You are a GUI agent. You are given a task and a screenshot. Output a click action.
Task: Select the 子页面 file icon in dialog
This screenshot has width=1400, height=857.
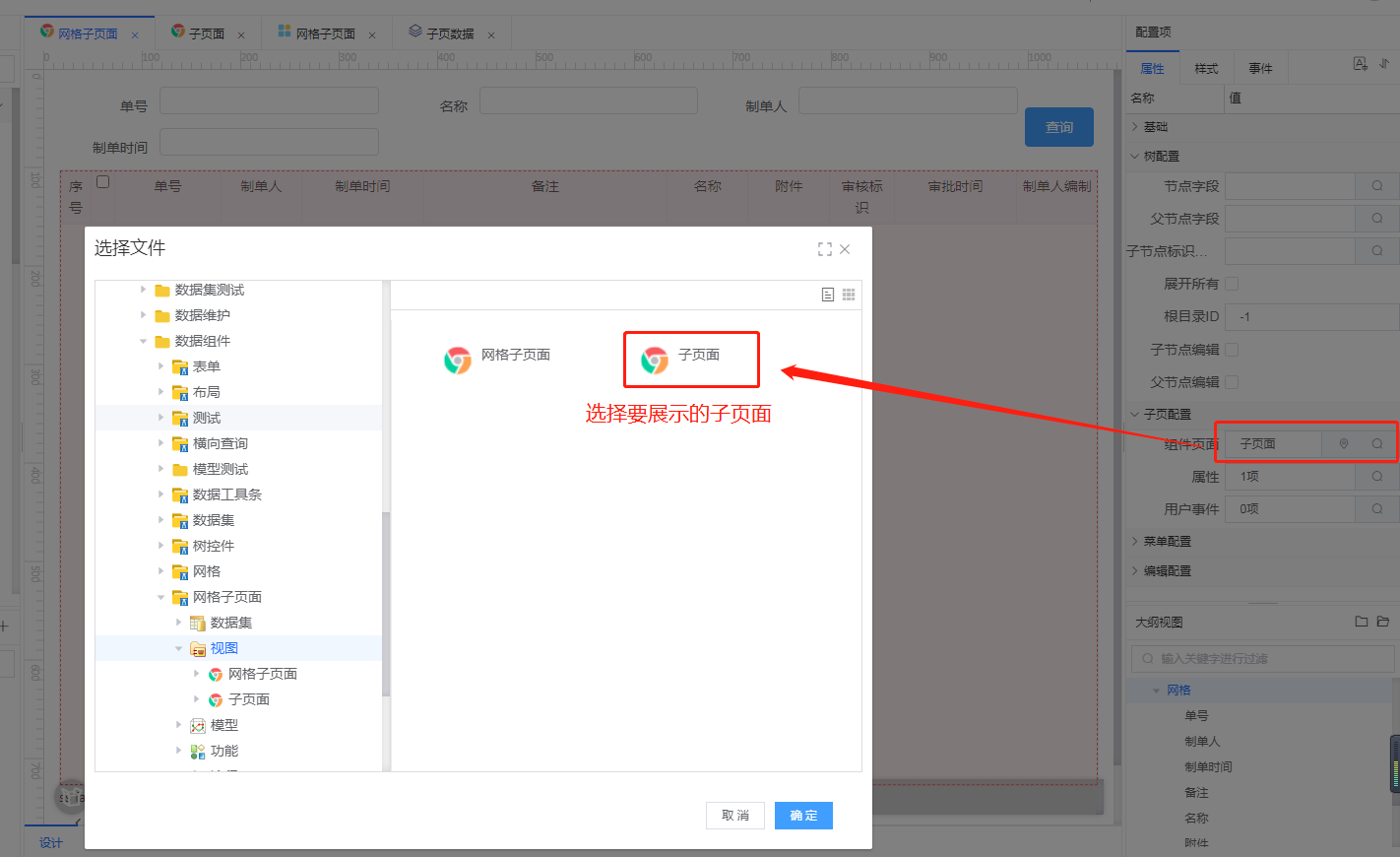(655, 361)
